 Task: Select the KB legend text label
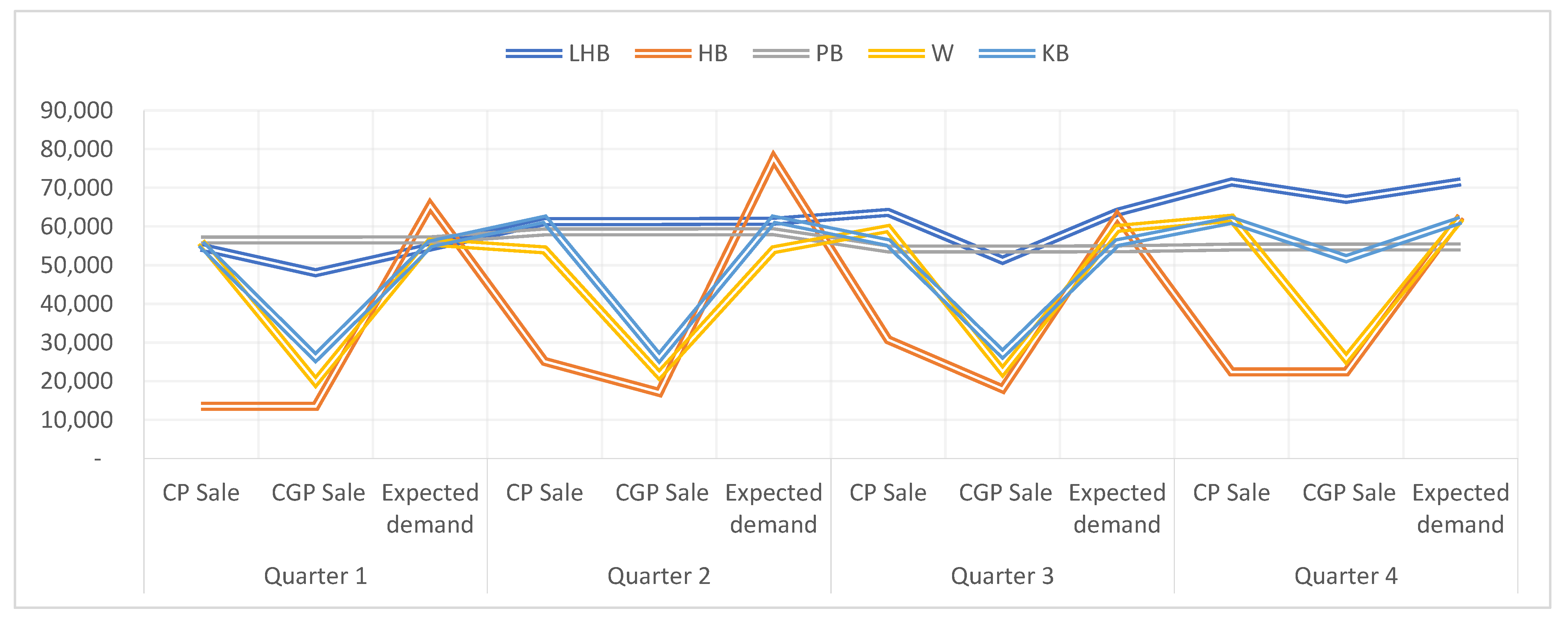coord(1055,54)
